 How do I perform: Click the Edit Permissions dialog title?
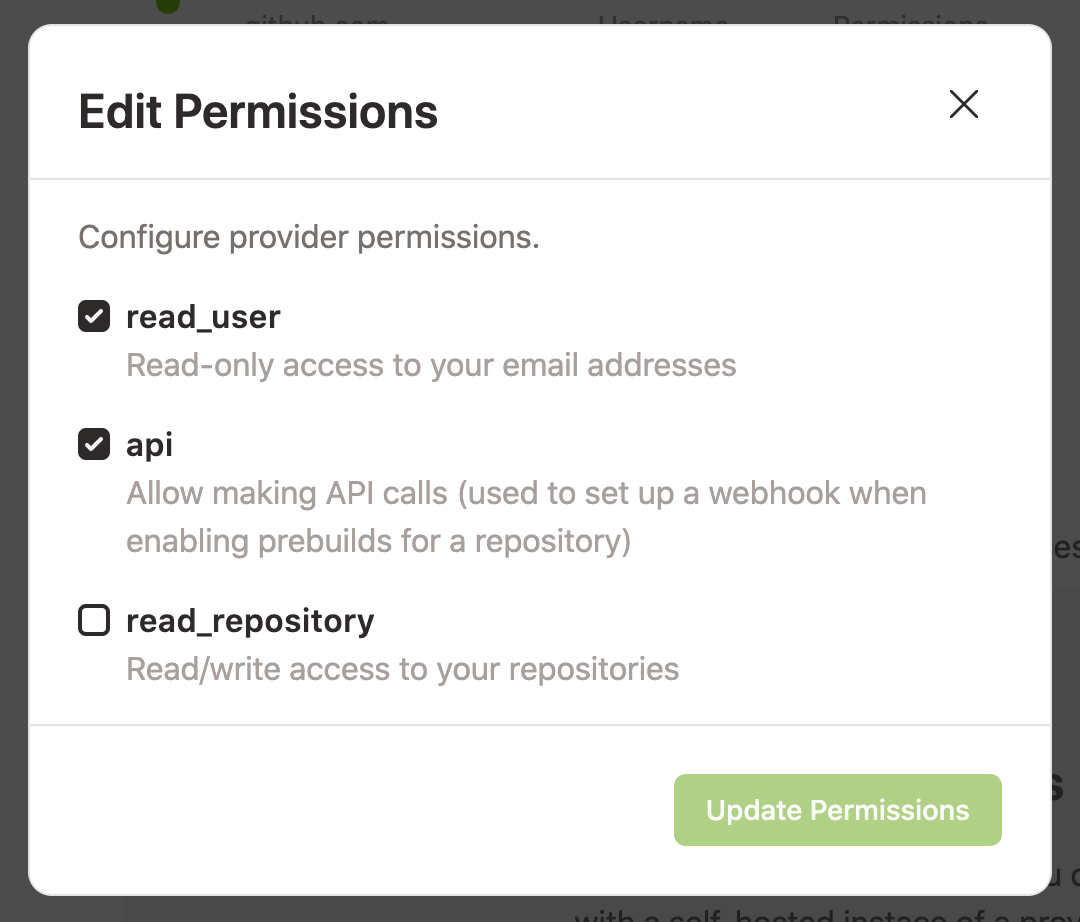point(257,111)
